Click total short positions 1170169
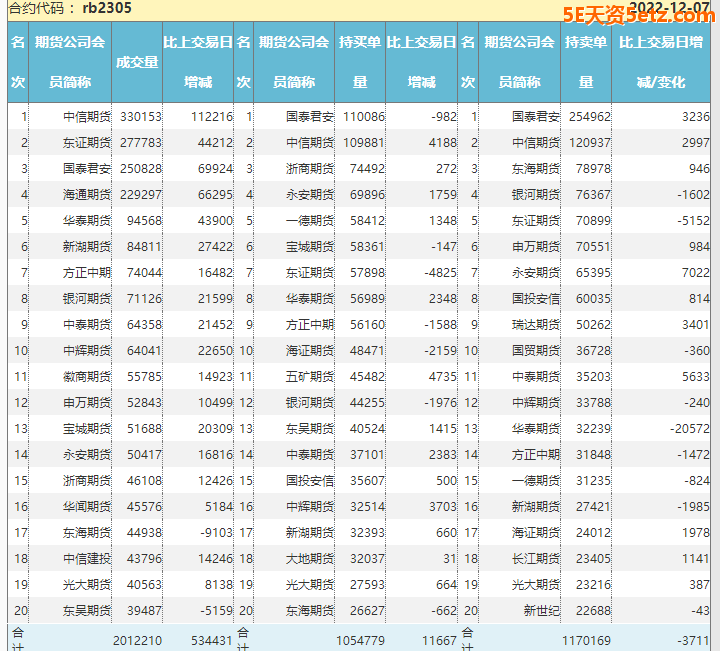The image size is (720, 651). tap(587, 640)
